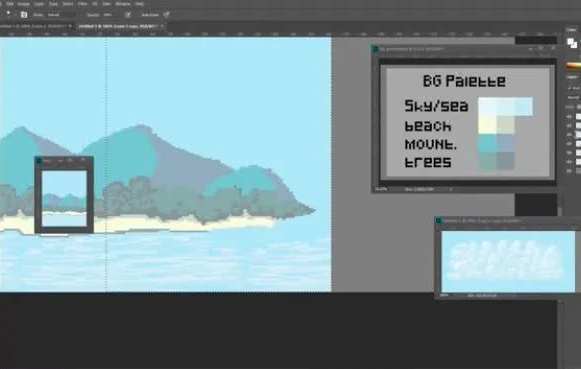Sample the gray-purple mount. swatch
Image resolution: width=581 pixels, height=369 pixels.
(505, 143)
